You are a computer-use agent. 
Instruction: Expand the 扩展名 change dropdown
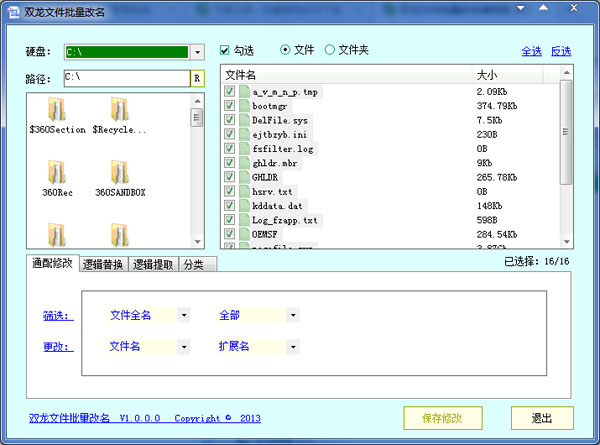point(293,347)
